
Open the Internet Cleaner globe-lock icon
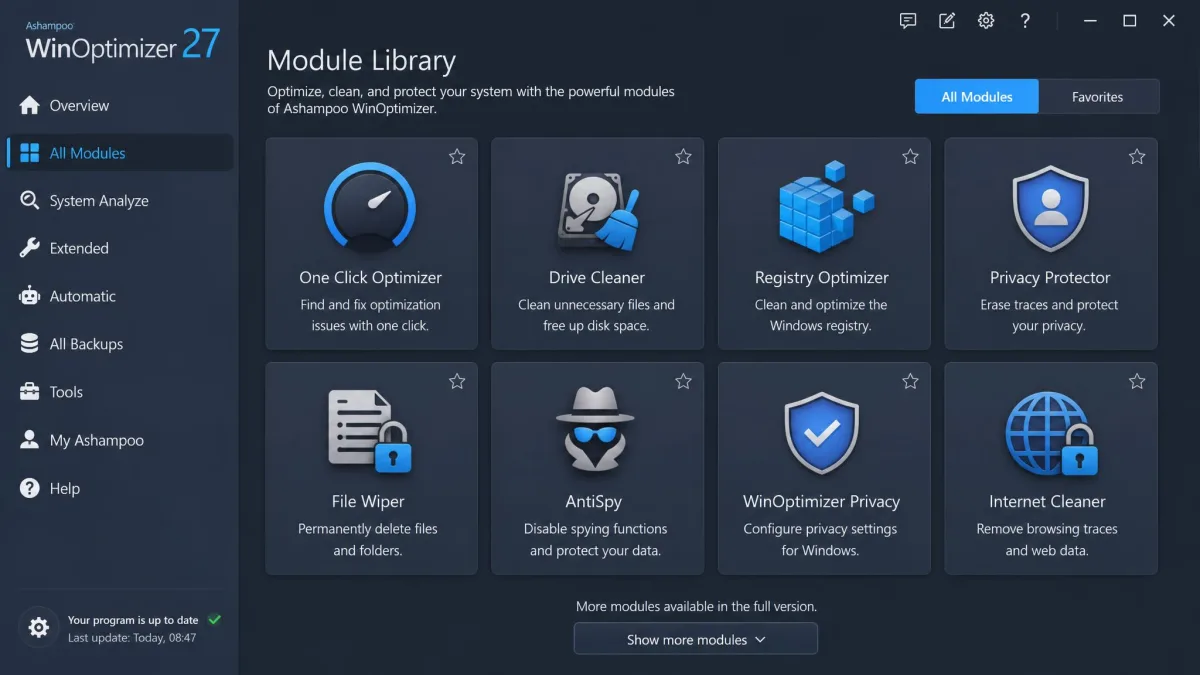pyautogui.click(x=1051, y=433)
